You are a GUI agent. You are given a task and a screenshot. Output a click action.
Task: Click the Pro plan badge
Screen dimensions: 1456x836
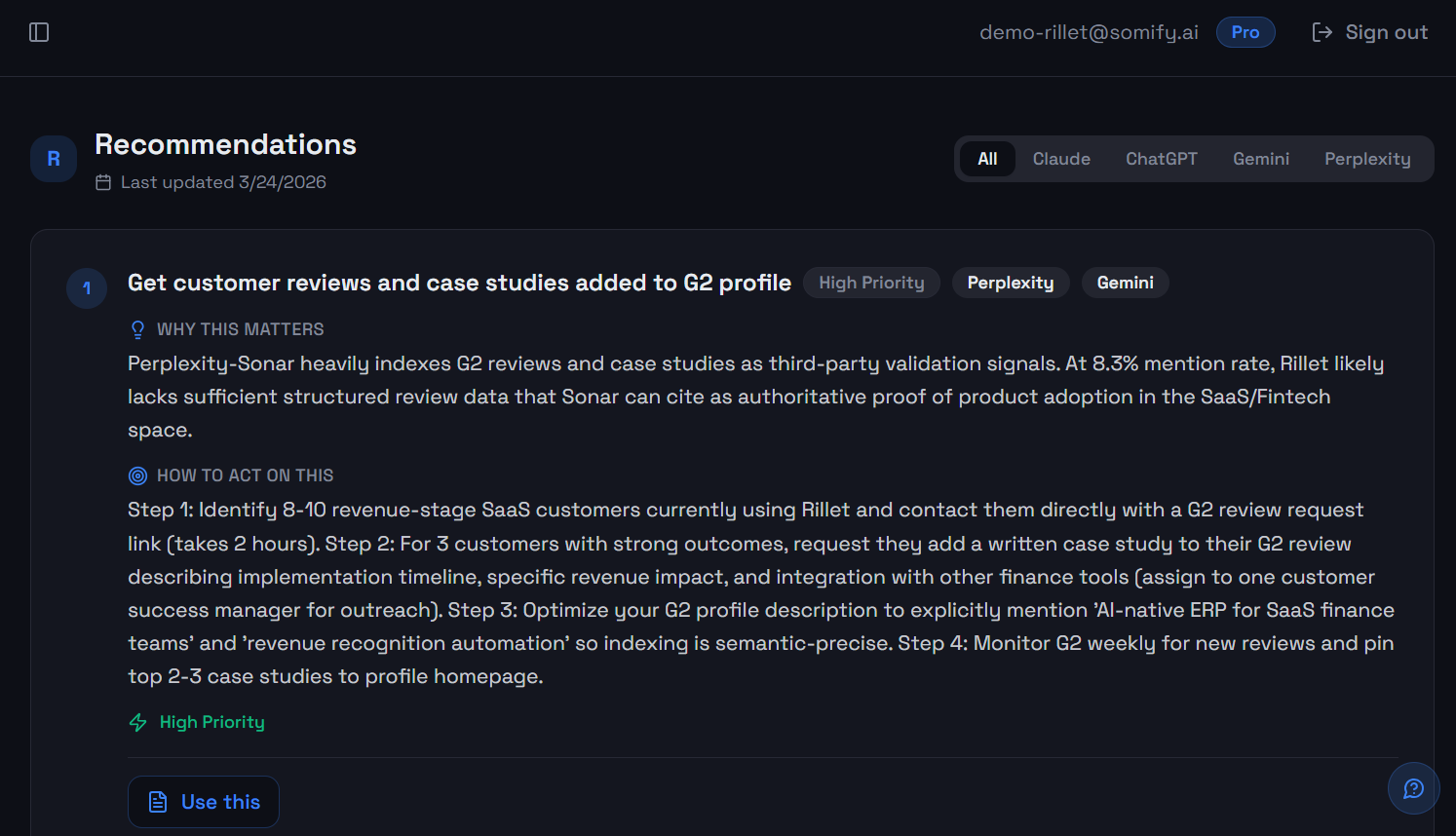point(1245,32)
